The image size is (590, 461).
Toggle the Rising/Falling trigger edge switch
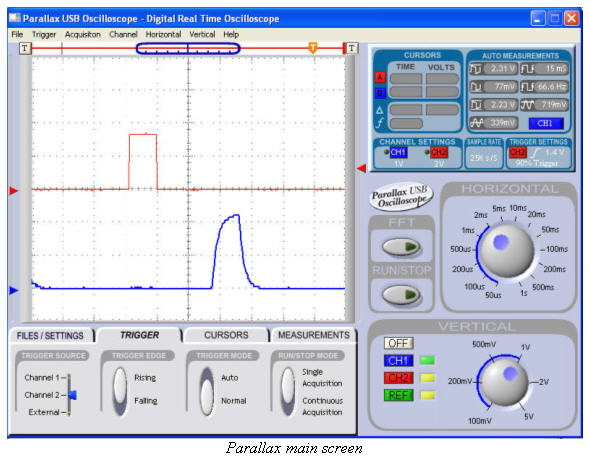(120, 391)
